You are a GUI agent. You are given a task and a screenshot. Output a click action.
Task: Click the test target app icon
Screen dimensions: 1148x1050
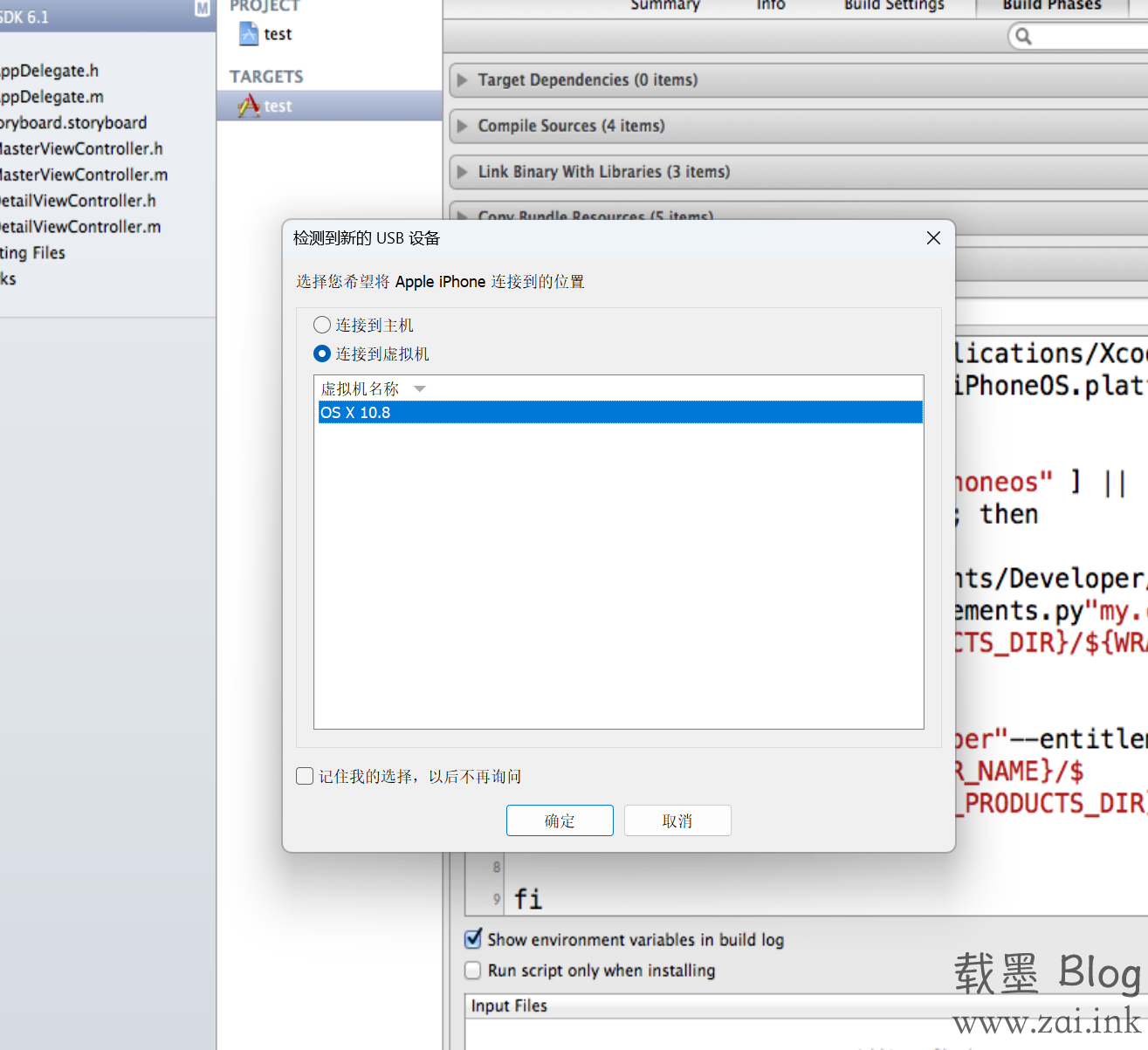click(x=249, y=106)
